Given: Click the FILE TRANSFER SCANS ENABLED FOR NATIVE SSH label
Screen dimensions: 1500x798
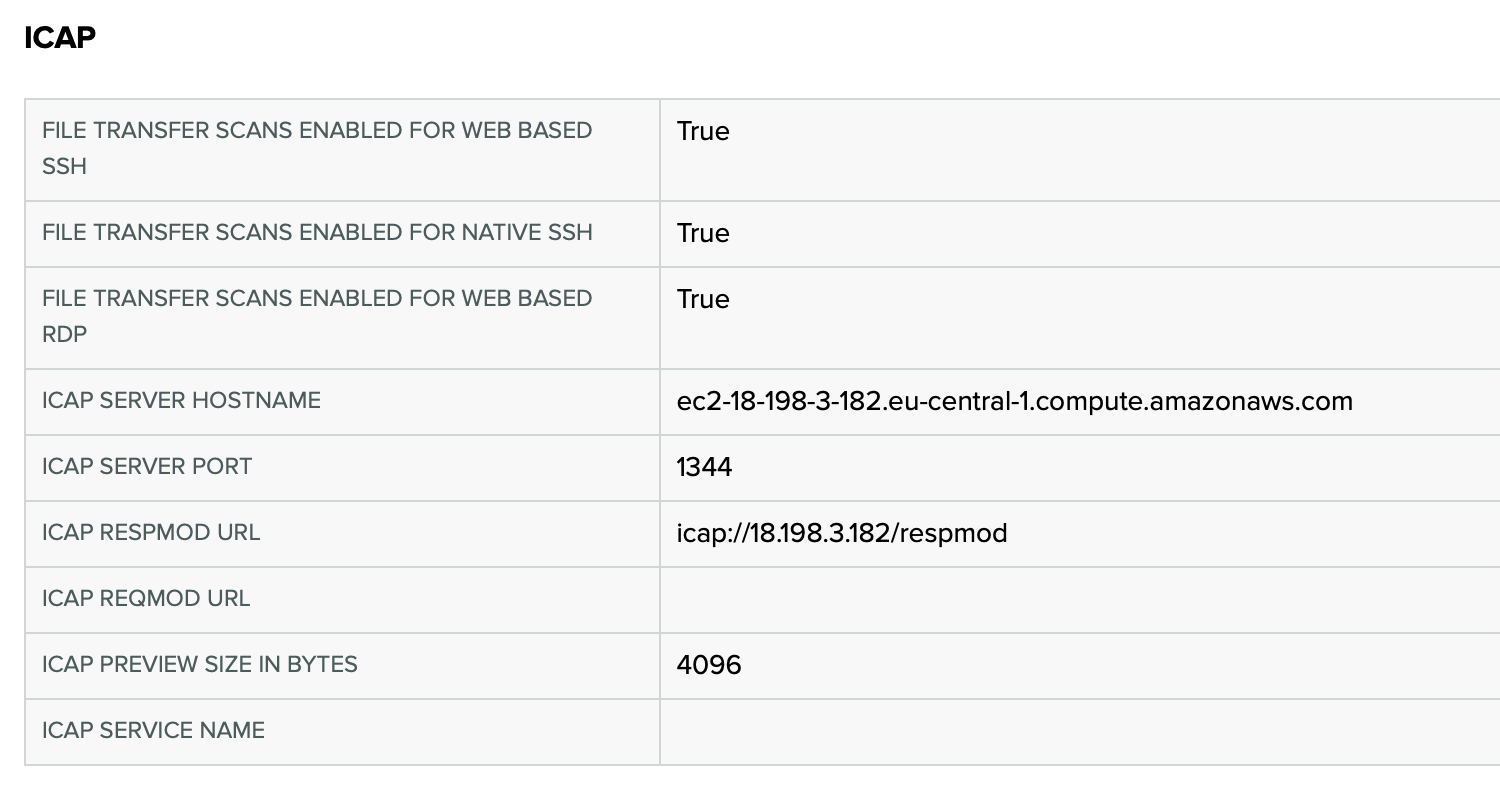Looking at the screenshot, I should pos(317,232).
